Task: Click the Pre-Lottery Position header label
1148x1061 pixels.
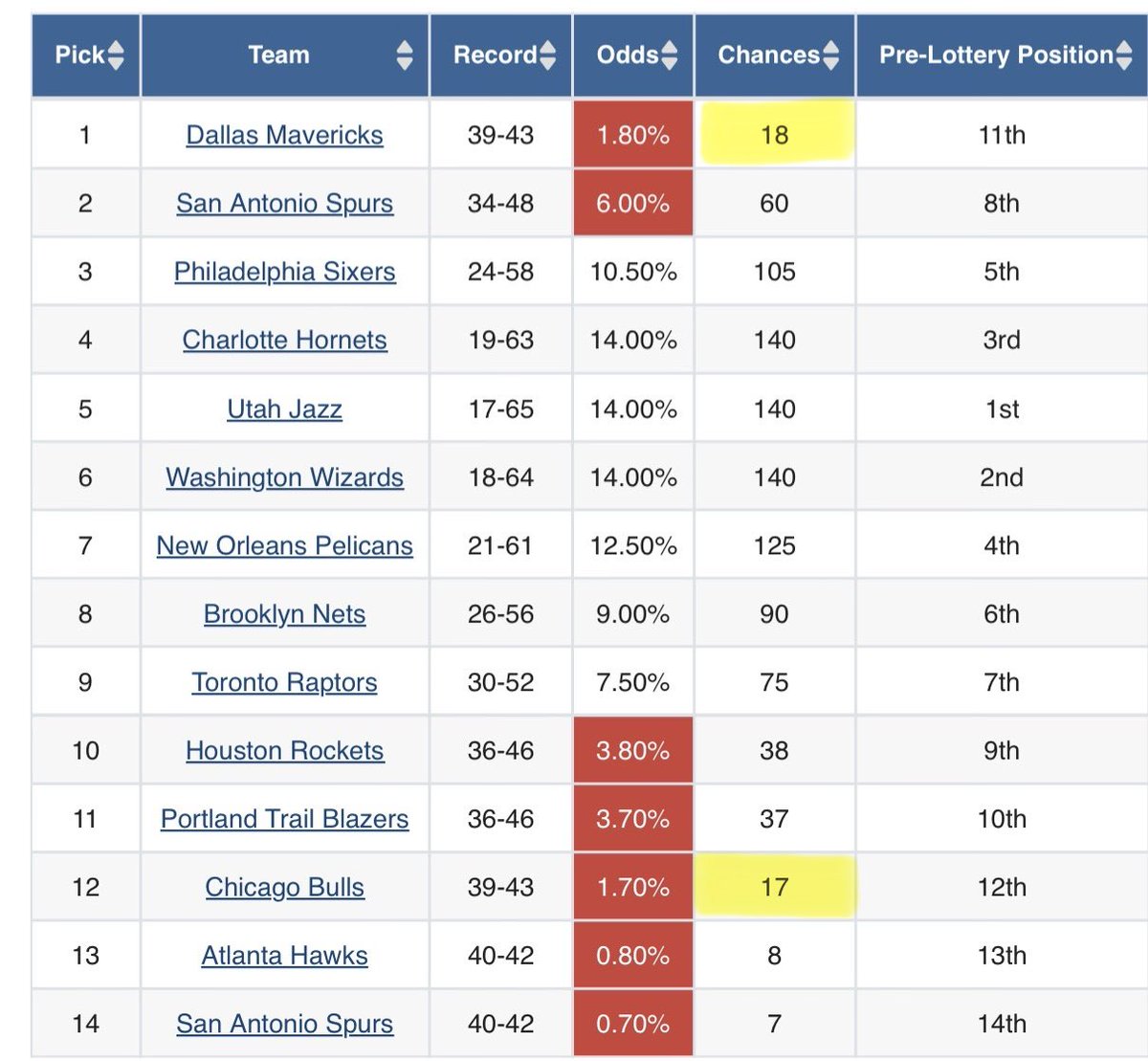Action: [x=996, y=55]
